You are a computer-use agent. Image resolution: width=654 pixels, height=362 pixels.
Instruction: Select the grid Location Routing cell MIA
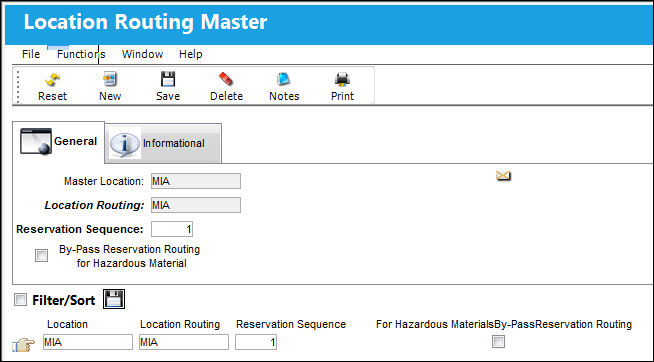pos(184,342)
